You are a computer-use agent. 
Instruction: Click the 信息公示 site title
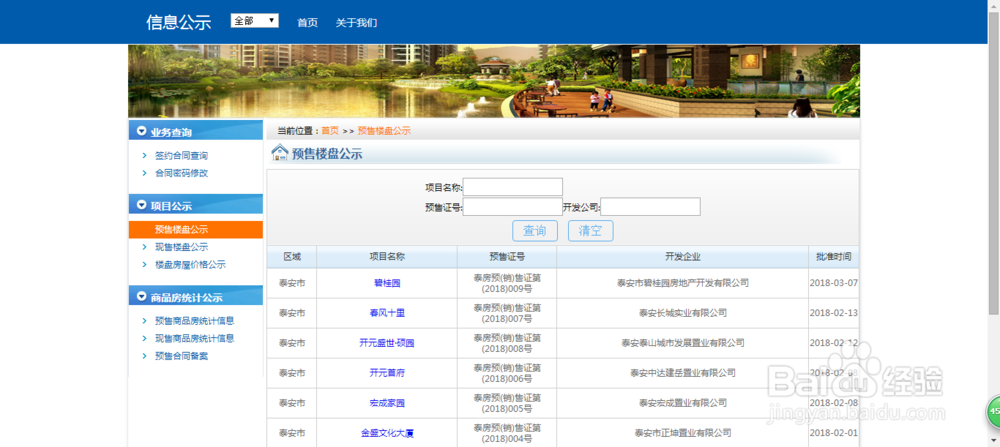tap(179, 22)
